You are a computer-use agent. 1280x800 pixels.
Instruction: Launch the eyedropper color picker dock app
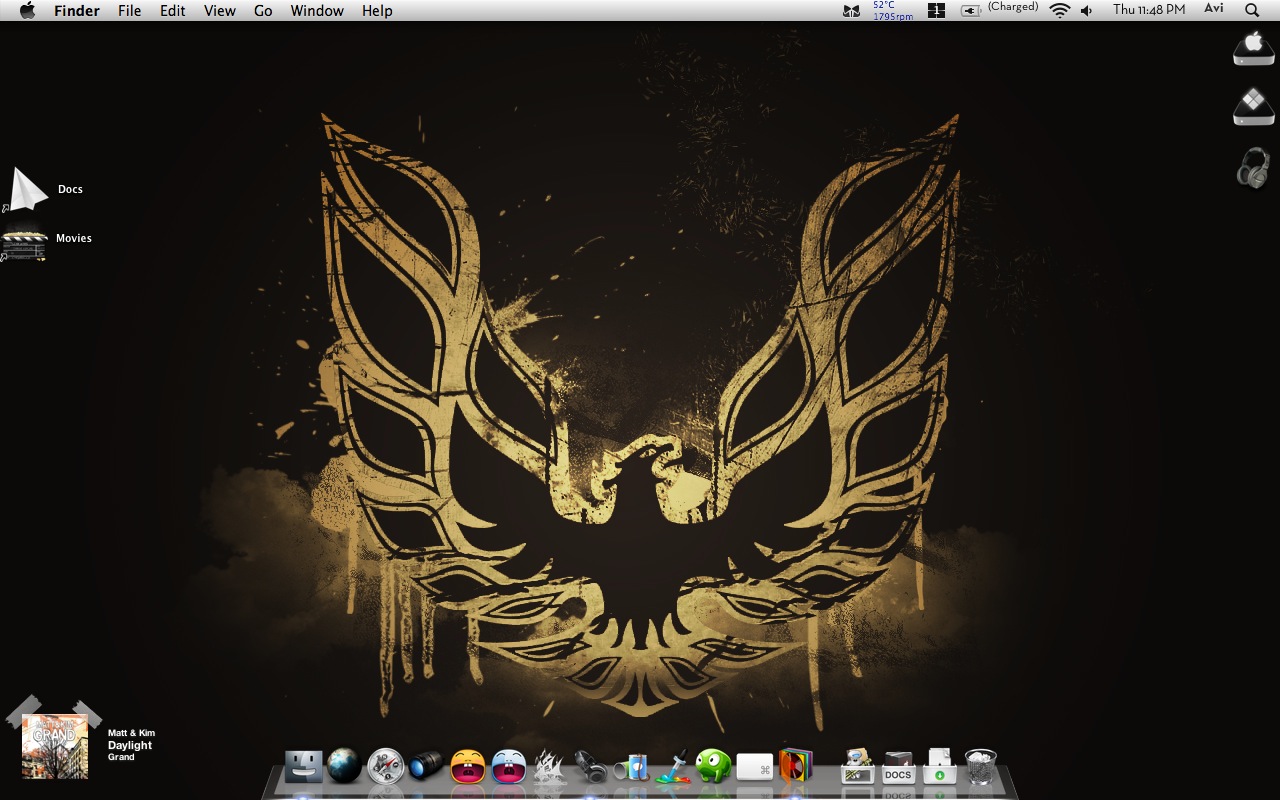pos(673,767)
